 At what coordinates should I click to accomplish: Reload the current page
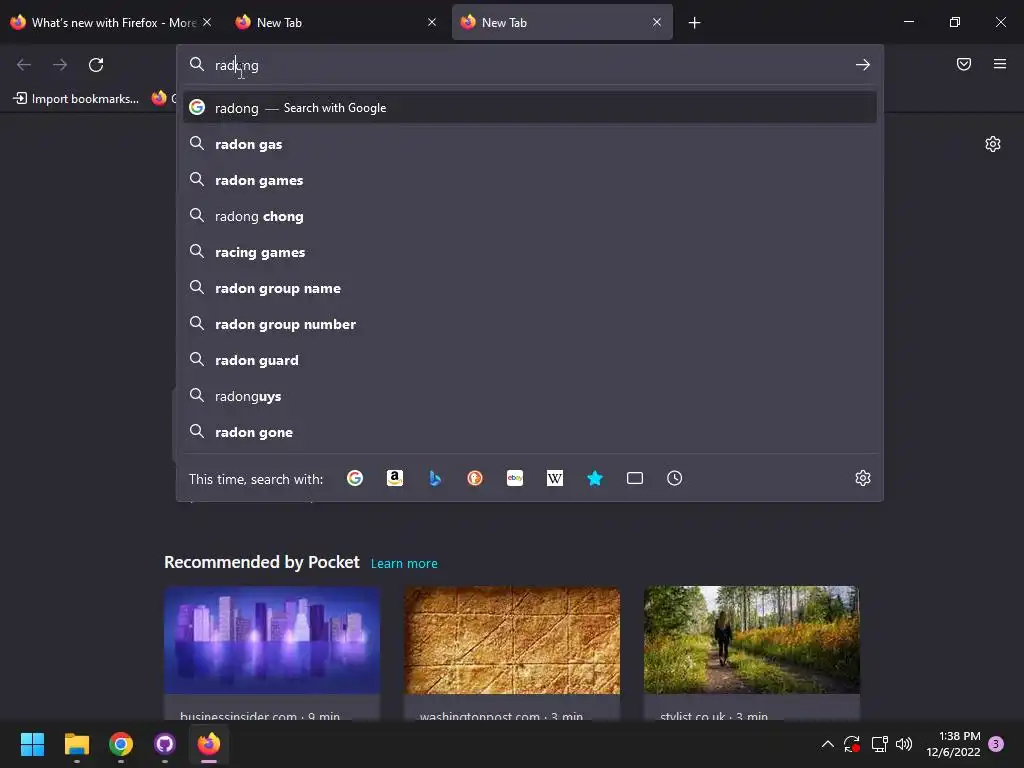pos(96,65)
